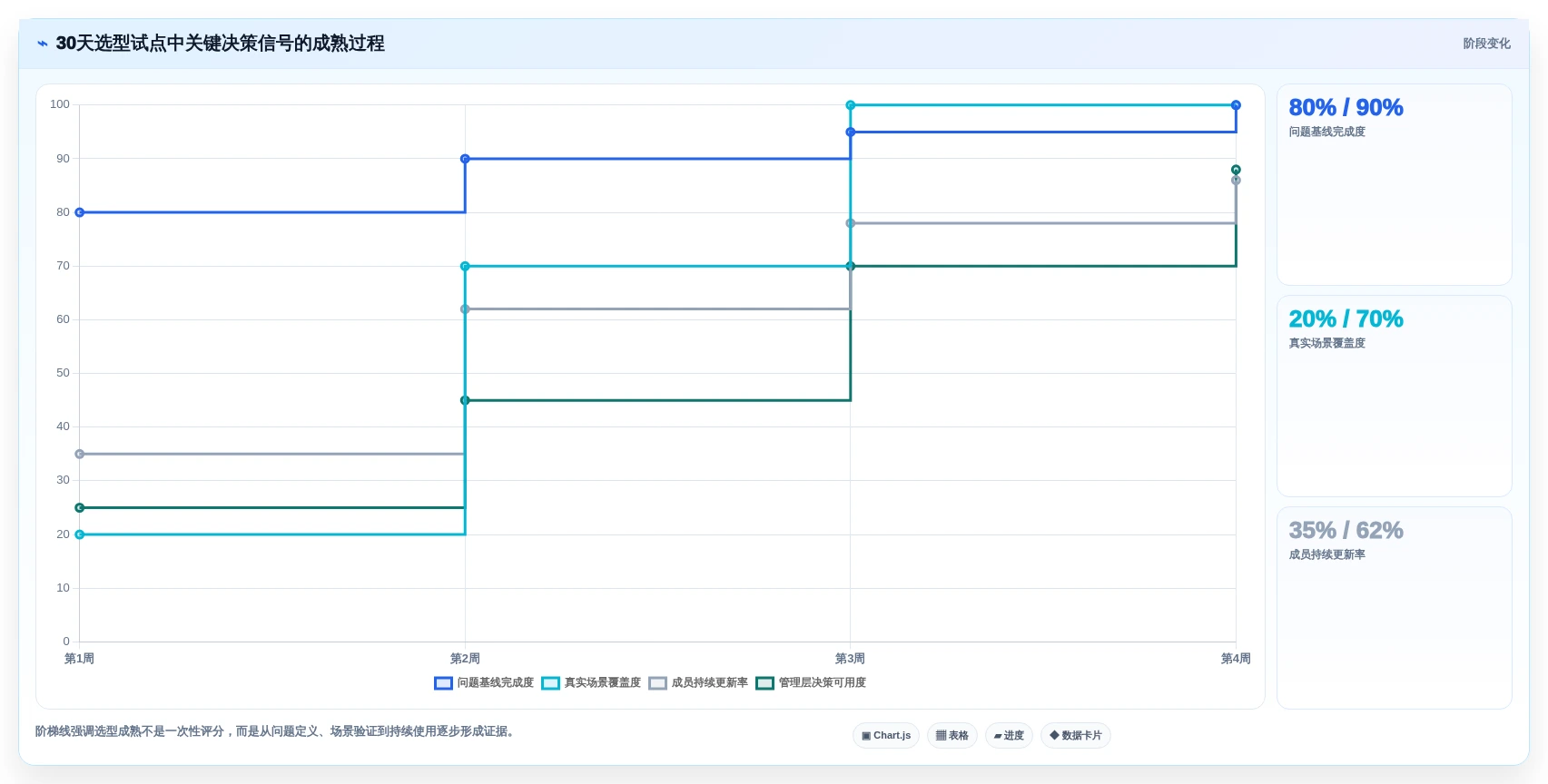This screenshot has width=1548, height=784.
Task: Click the 第3周 x-axis label
Action: (x=850, y=659)
